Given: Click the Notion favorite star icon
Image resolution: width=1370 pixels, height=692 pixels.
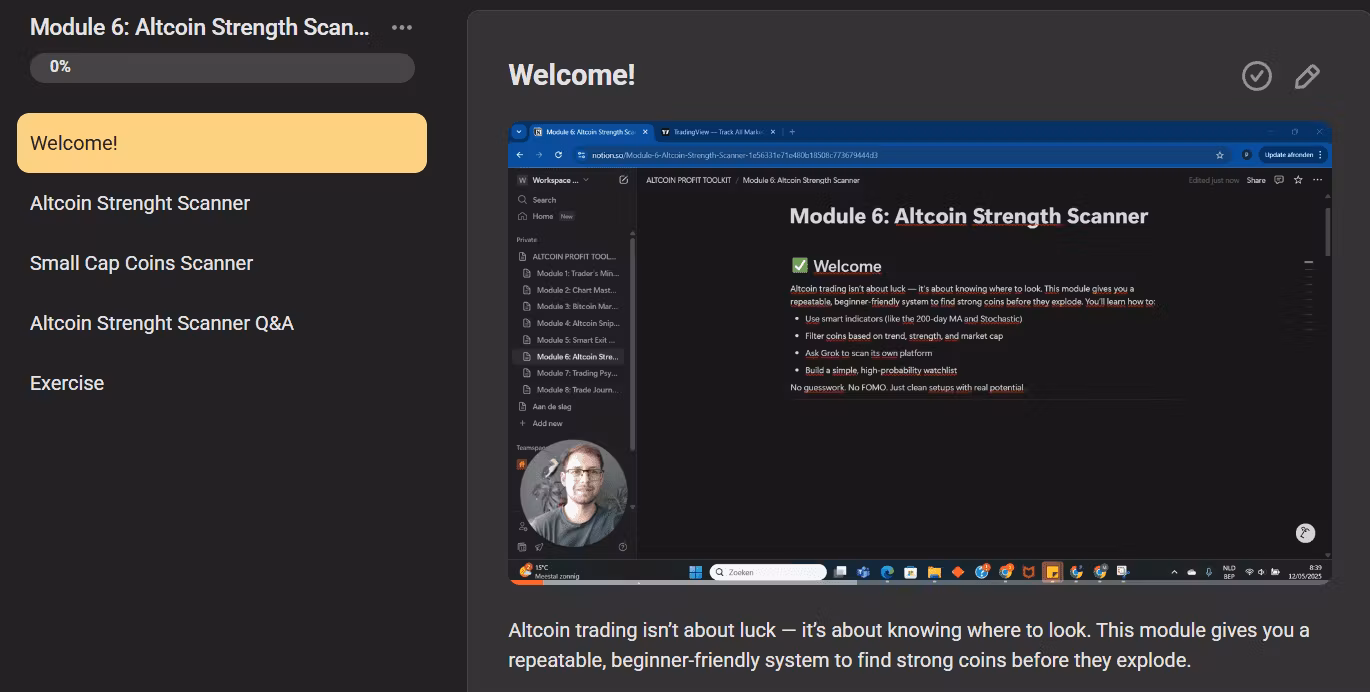Looking at the screenshot, I should tap(1298, 180).
